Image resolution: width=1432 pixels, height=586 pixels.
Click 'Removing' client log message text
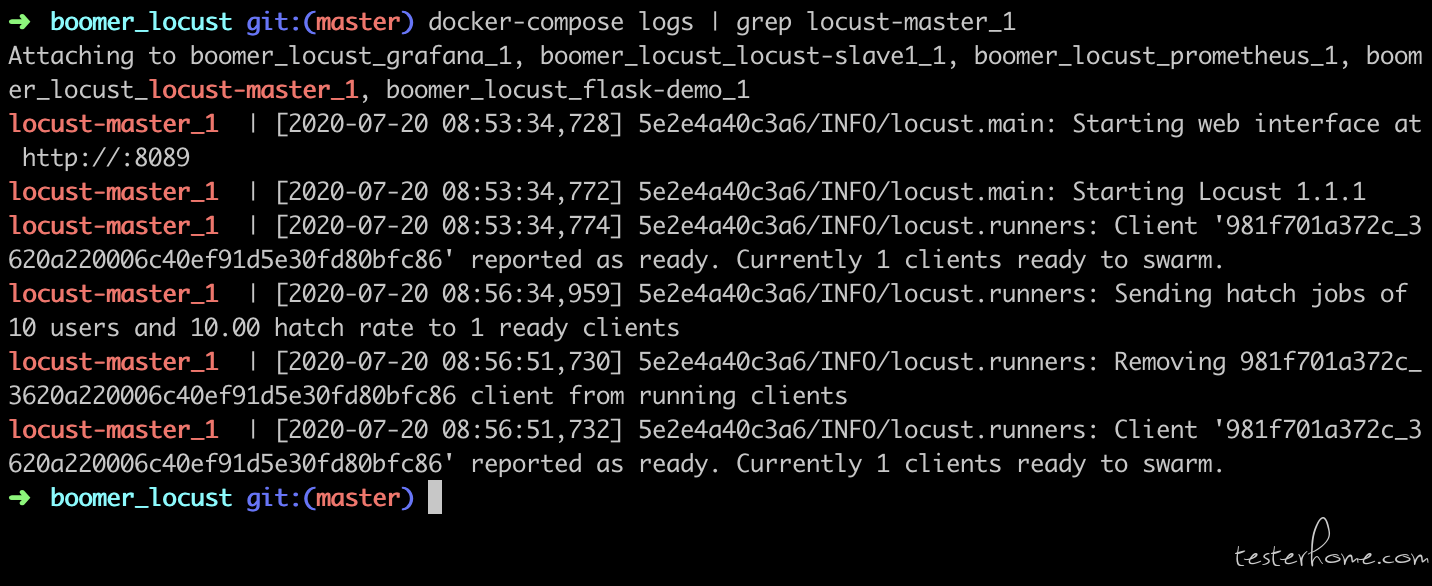[1170, 362]
